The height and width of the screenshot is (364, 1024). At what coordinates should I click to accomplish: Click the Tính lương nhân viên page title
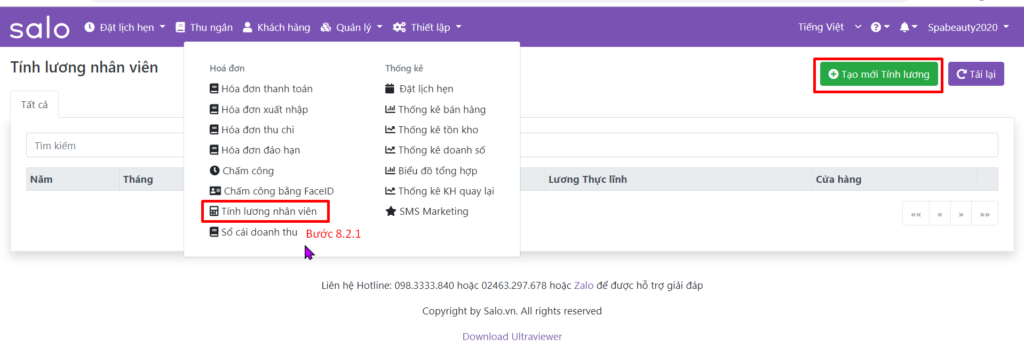click(84, 67)
